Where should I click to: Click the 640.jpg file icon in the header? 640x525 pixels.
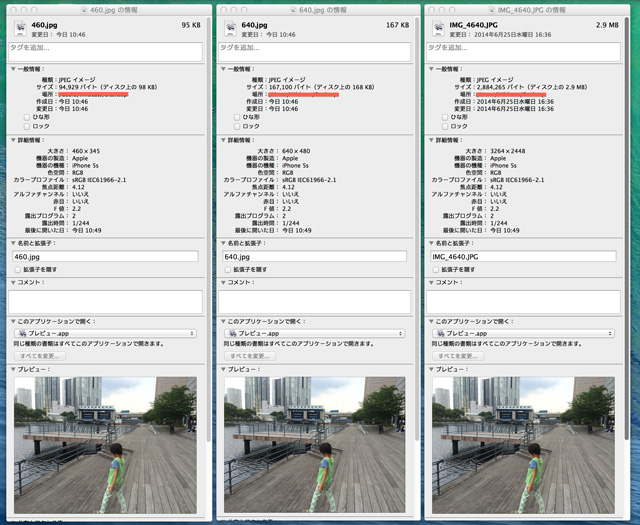tap(231, 26)
